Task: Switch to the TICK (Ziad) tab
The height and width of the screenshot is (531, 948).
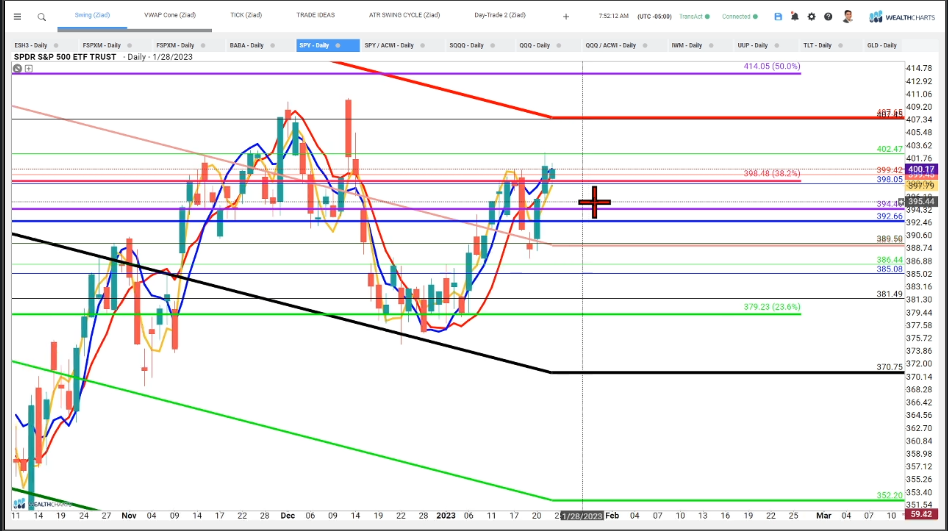Action: tap(246, 15)
